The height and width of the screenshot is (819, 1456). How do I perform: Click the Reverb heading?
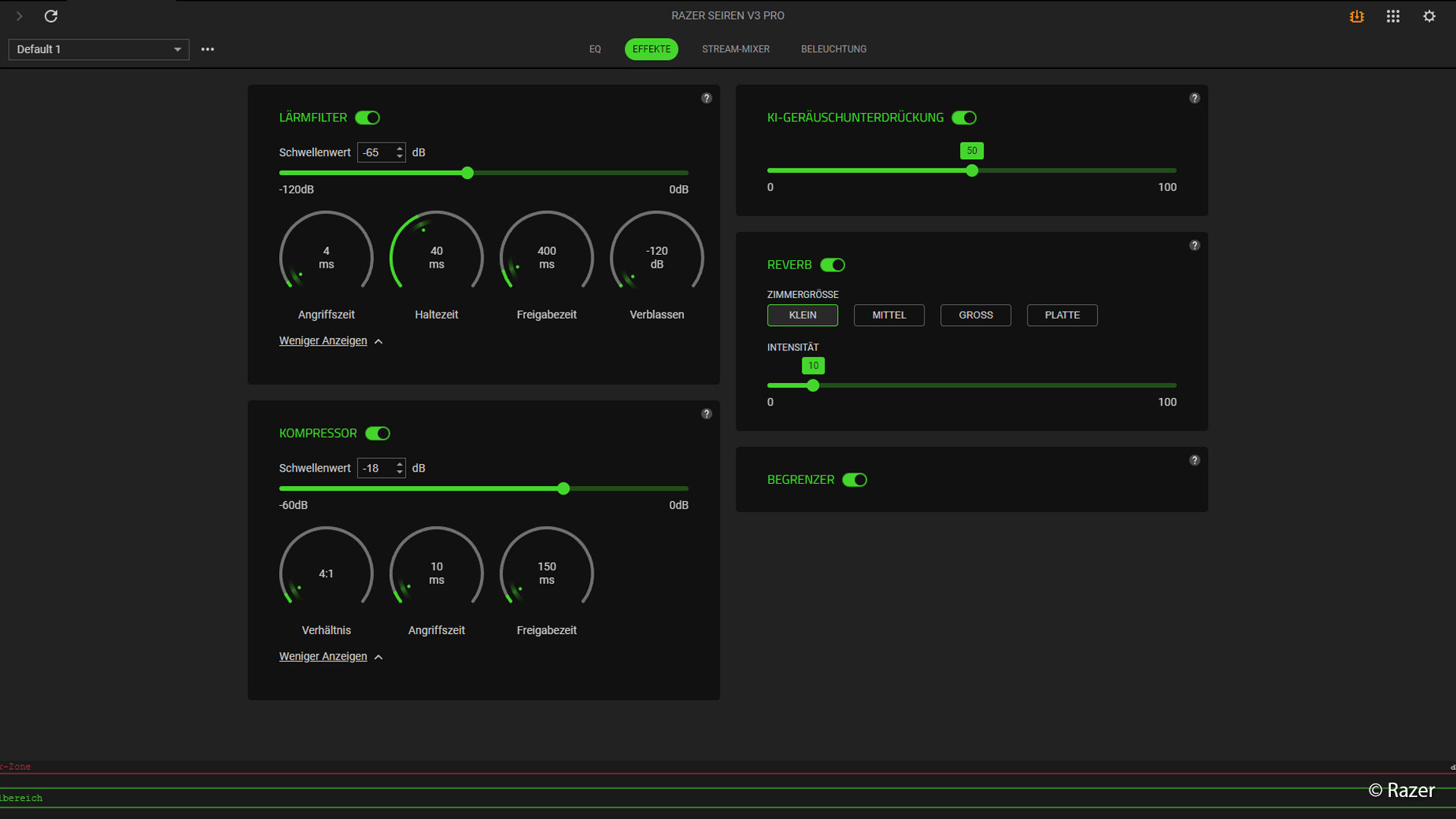(x=789, y=265)
